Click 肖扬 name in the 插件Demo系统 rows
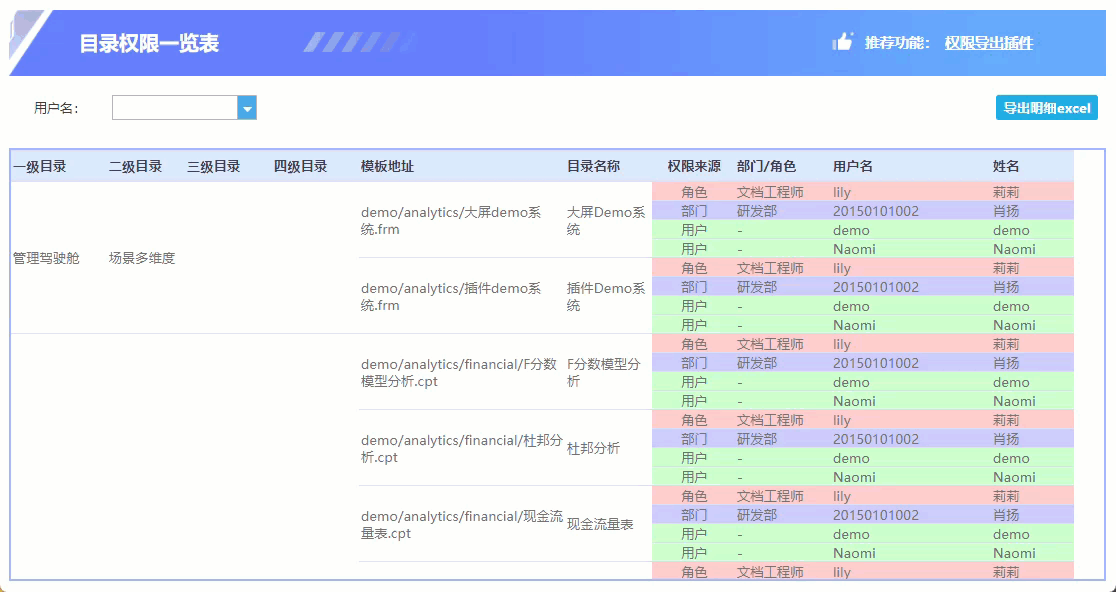Viewport: 1116px width, 592px height. click(1006, 287)
